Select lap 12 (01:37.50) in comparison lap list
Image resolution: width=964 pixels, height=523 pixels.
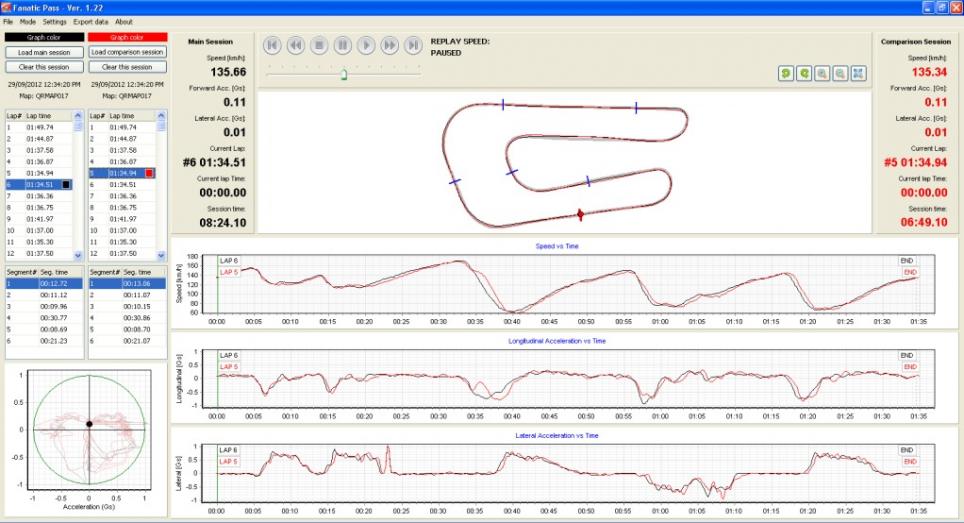click(122, 253)
